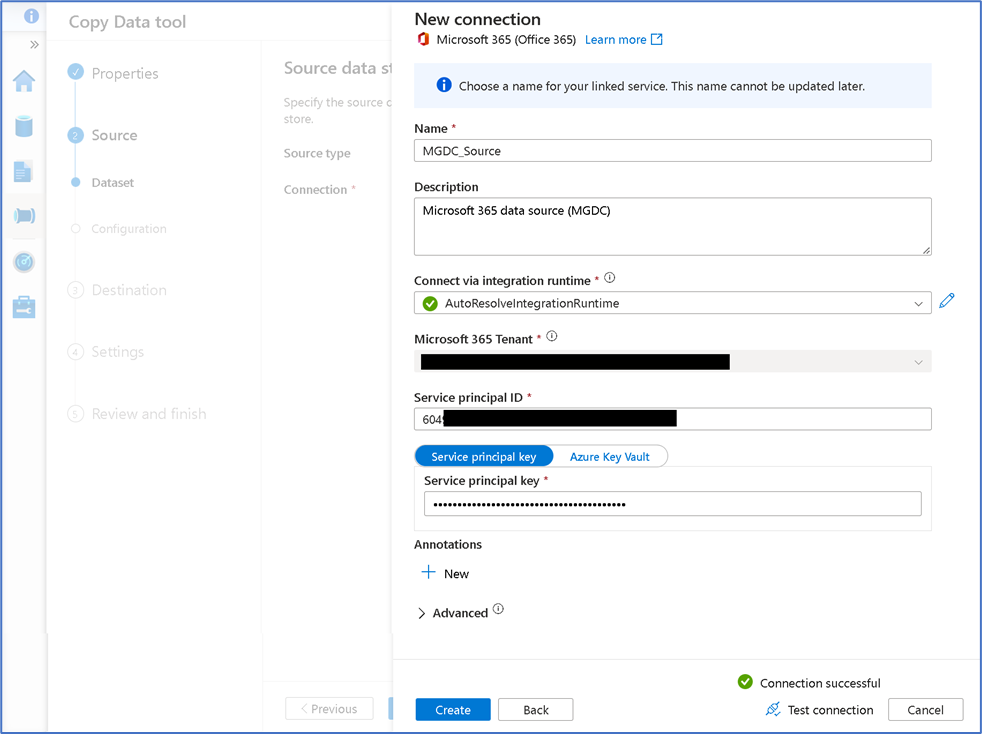Open the Monitor gauge icon in sidebar
This screenshot has height=734, width=982.
click(24, 262)
